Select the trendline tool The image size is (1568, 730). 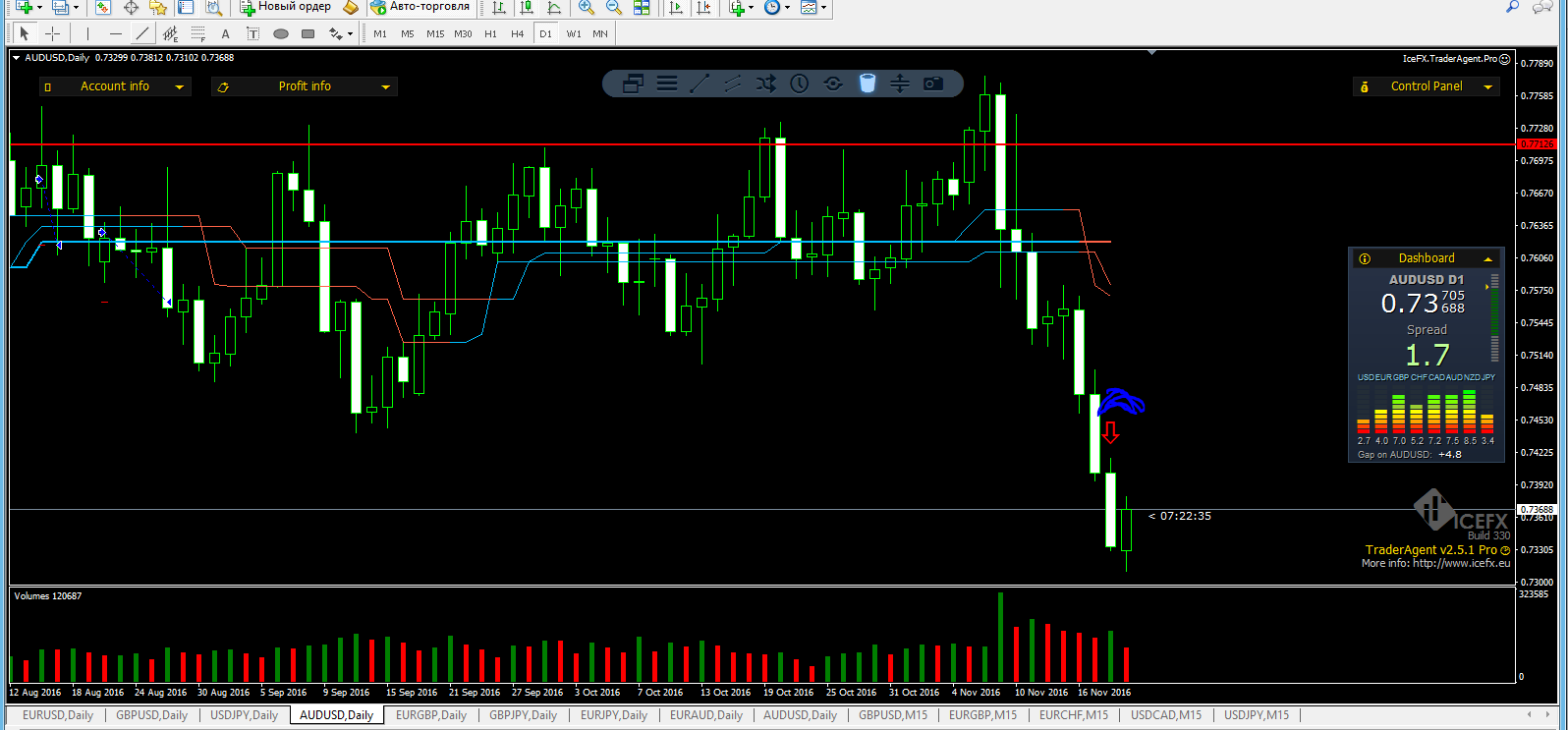point(142,33)
